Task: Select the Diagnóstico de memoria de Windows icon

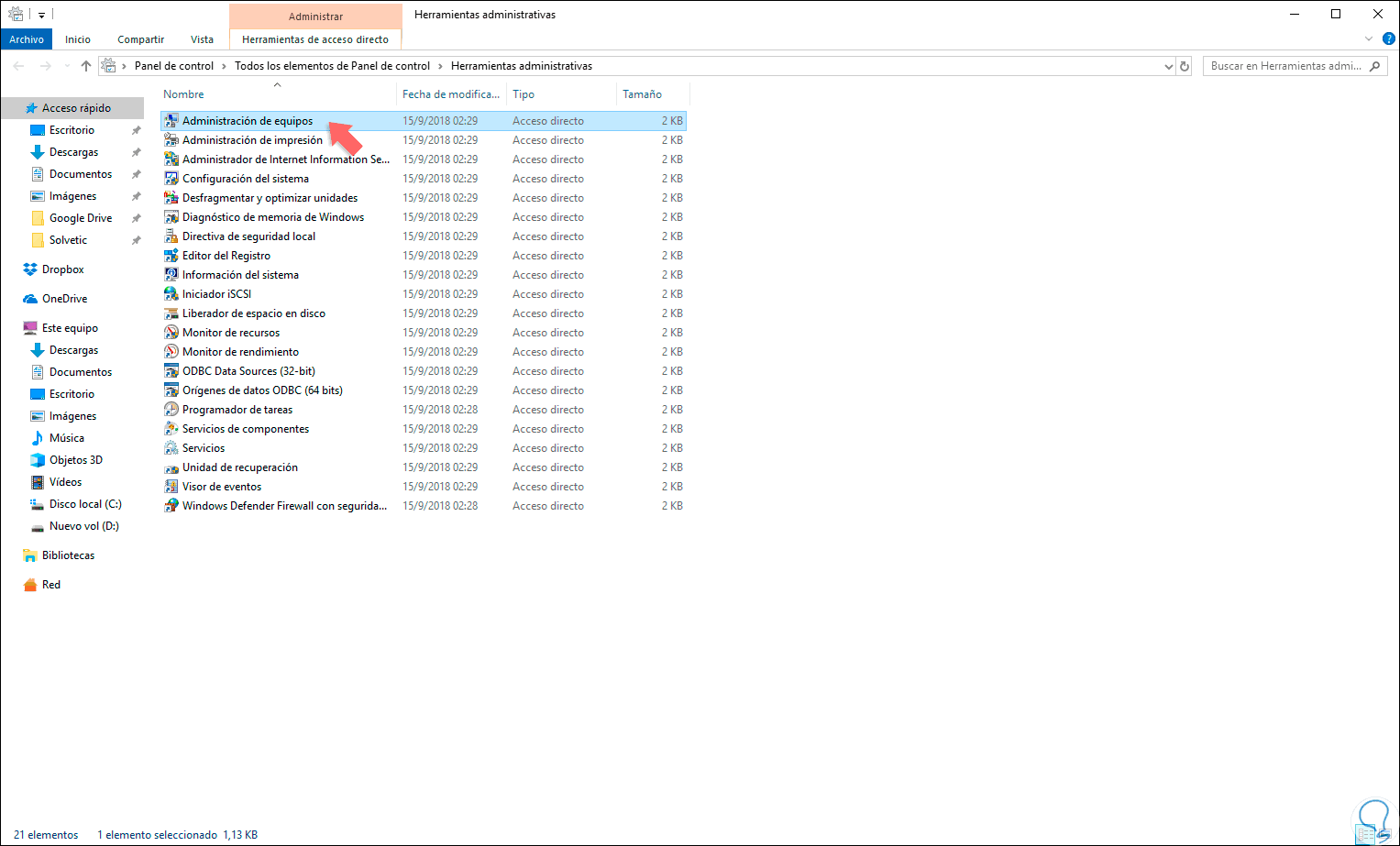Action: tap(171, 217)
